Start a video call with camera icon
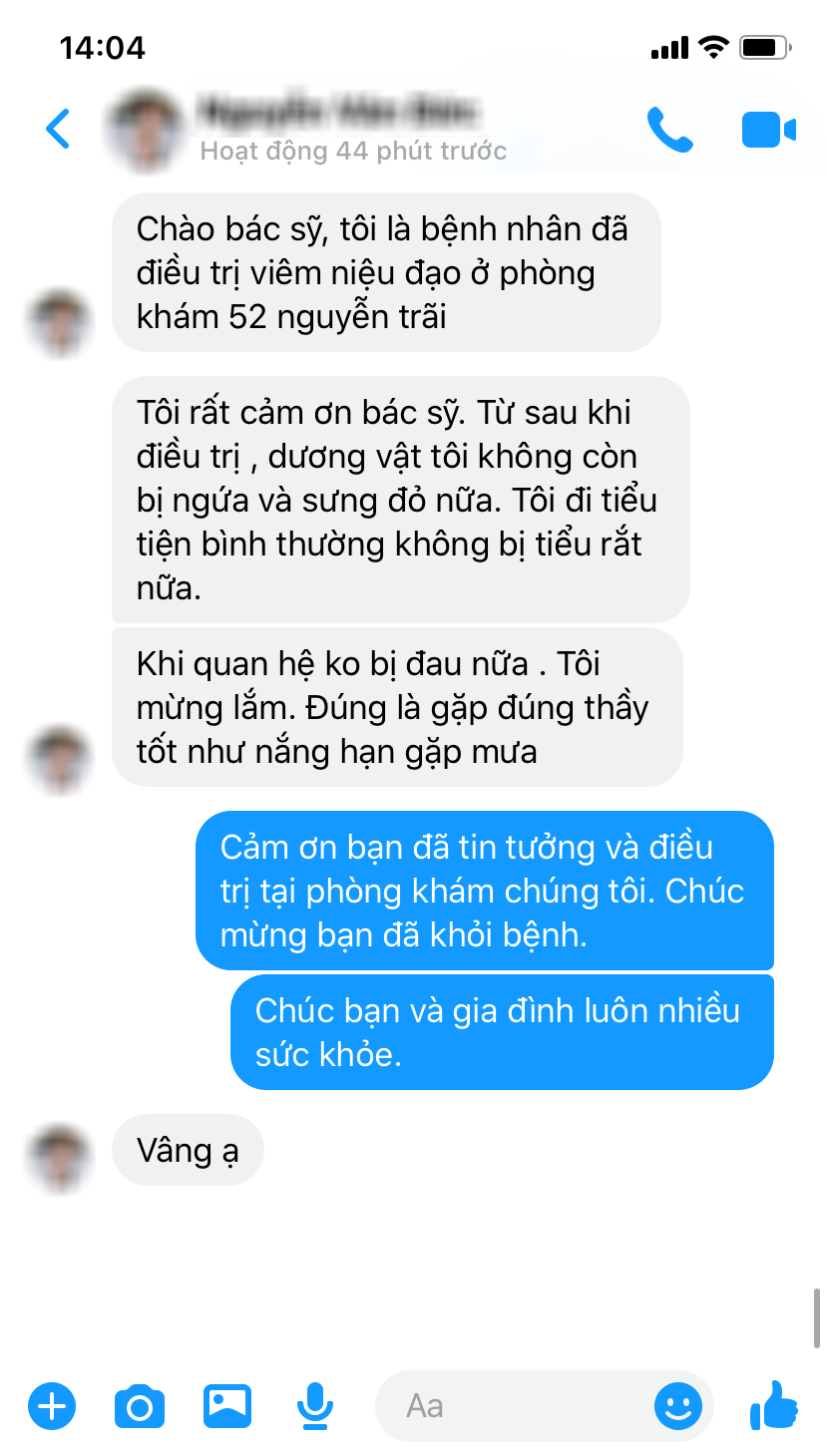 point(768,131)
